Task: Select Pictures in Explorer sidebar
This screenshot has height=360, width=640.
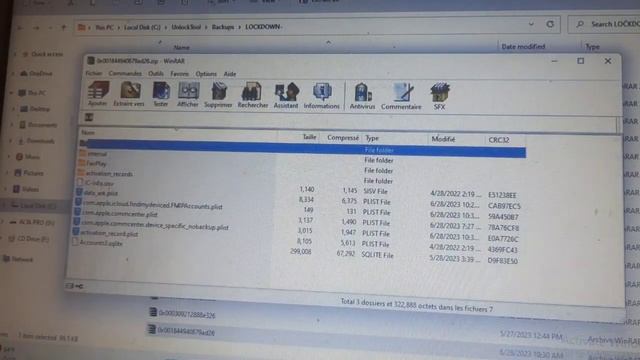Action: click(29, 173)
